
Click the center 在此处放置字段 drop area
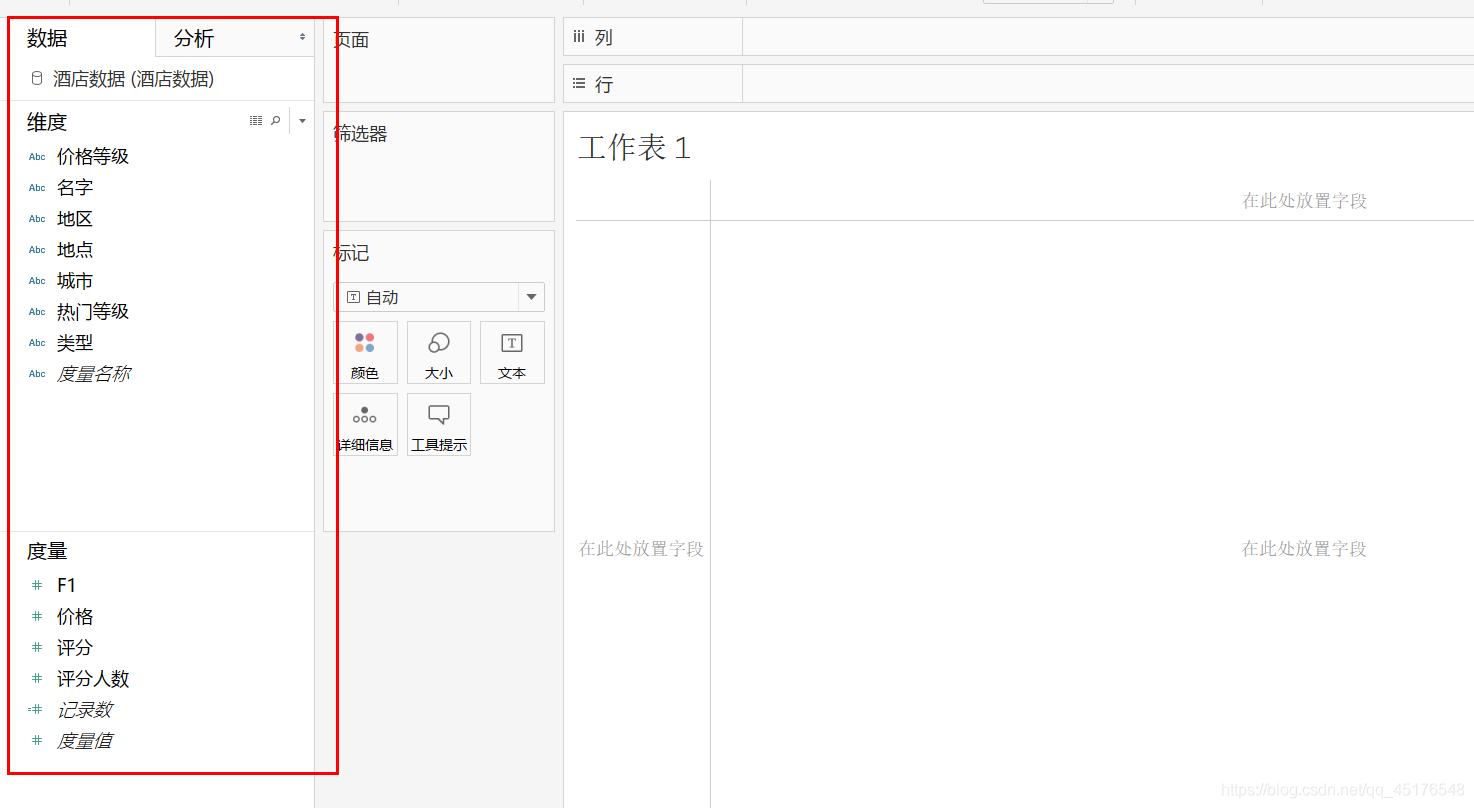click(1304, 548)
